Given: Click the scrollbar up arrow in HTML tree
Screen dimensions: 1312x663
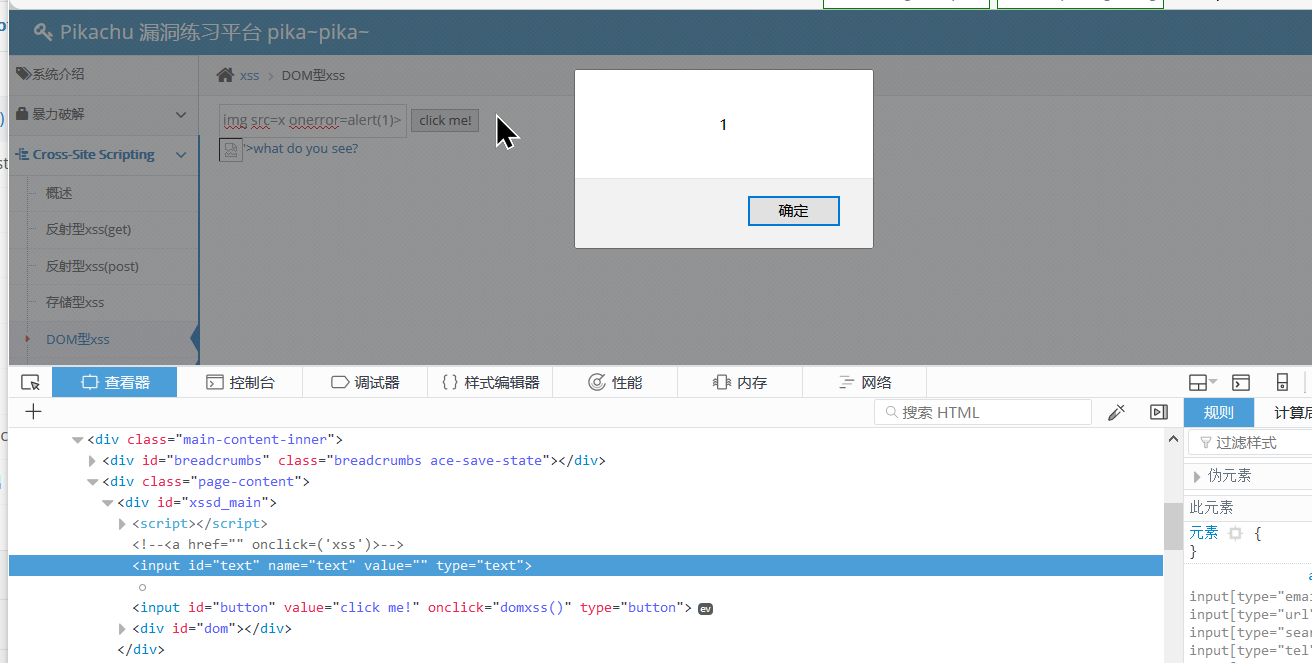Looking at the screenshot, I should [x=1173, y=439].
